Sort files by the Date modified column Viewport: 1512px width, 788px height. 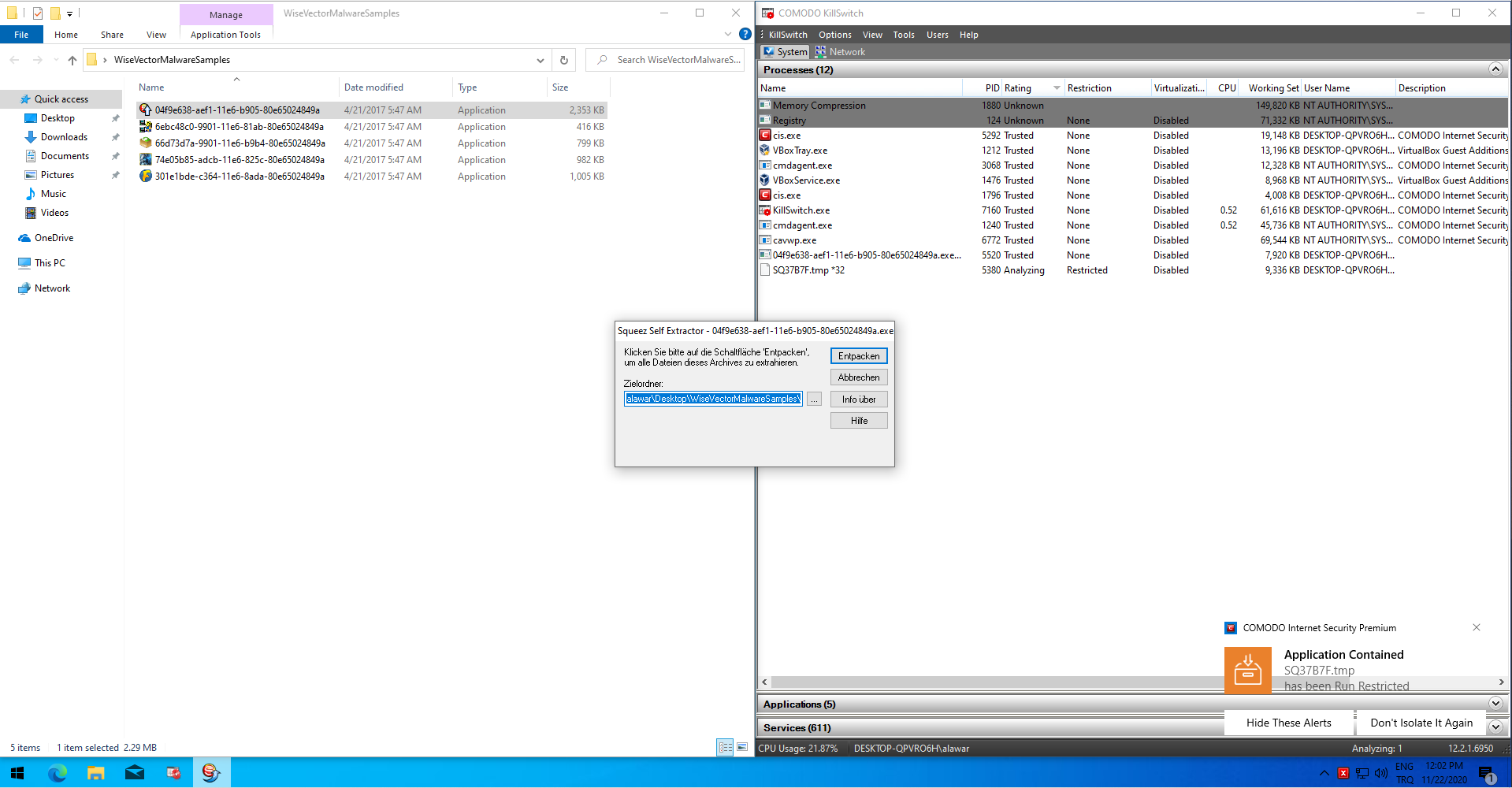tap(373, 87)
